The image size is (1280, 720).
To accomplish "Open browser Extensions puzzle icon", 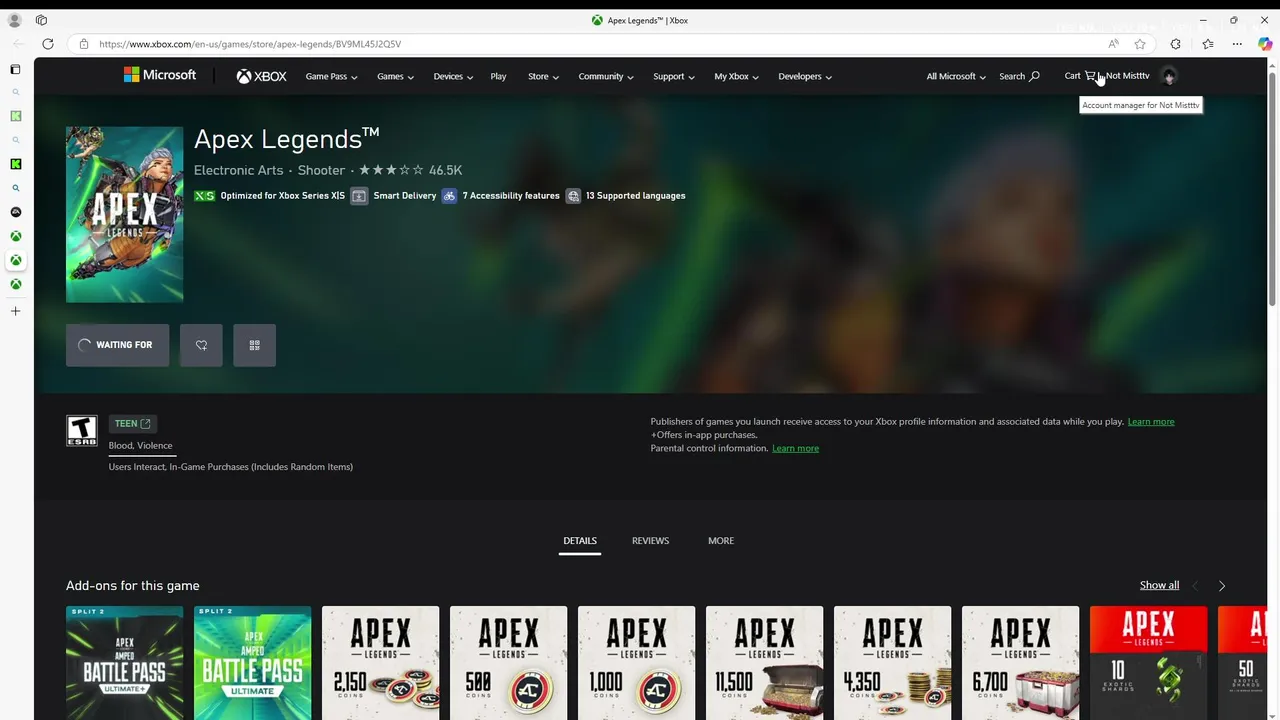I will pos(1175,44).
